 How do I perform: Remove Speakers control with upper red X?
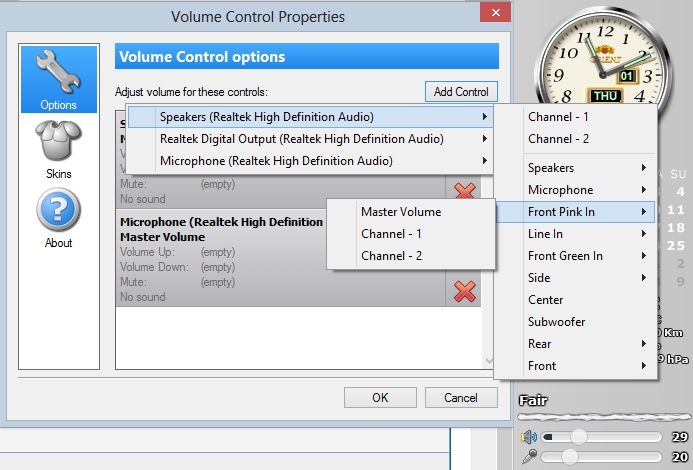click(464, 190)
